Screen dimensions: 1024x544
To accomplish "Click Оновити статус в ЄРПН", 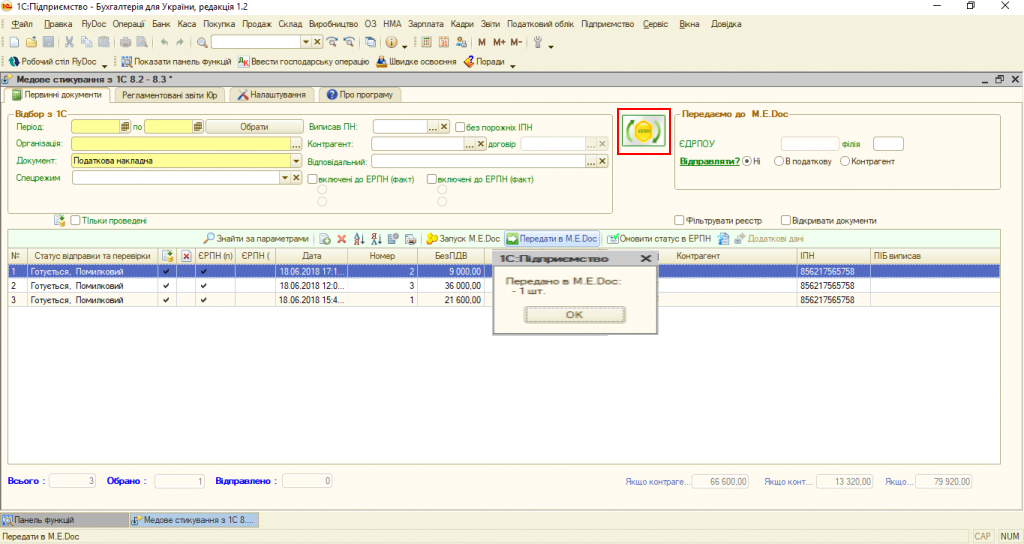I will [x=659, y=239].
